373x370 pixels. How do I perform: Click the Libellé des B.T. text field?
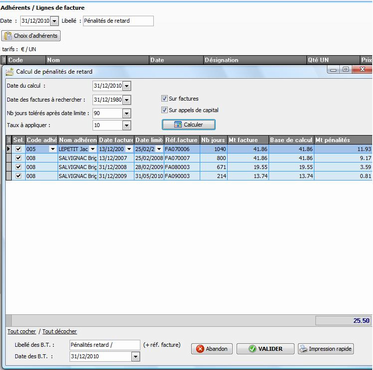(x=105, y=345)
